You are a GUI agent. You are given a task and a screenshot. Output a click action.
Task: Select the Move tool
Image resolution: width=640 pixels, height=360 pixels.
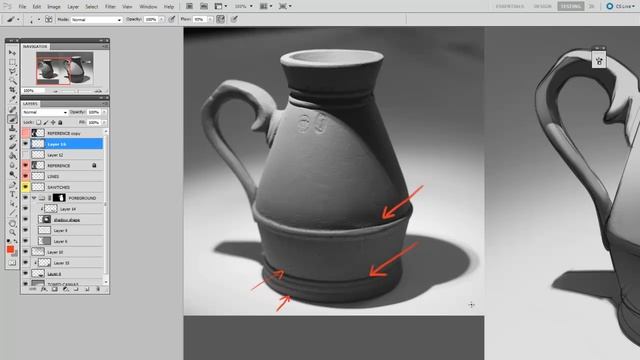(12, 53)
